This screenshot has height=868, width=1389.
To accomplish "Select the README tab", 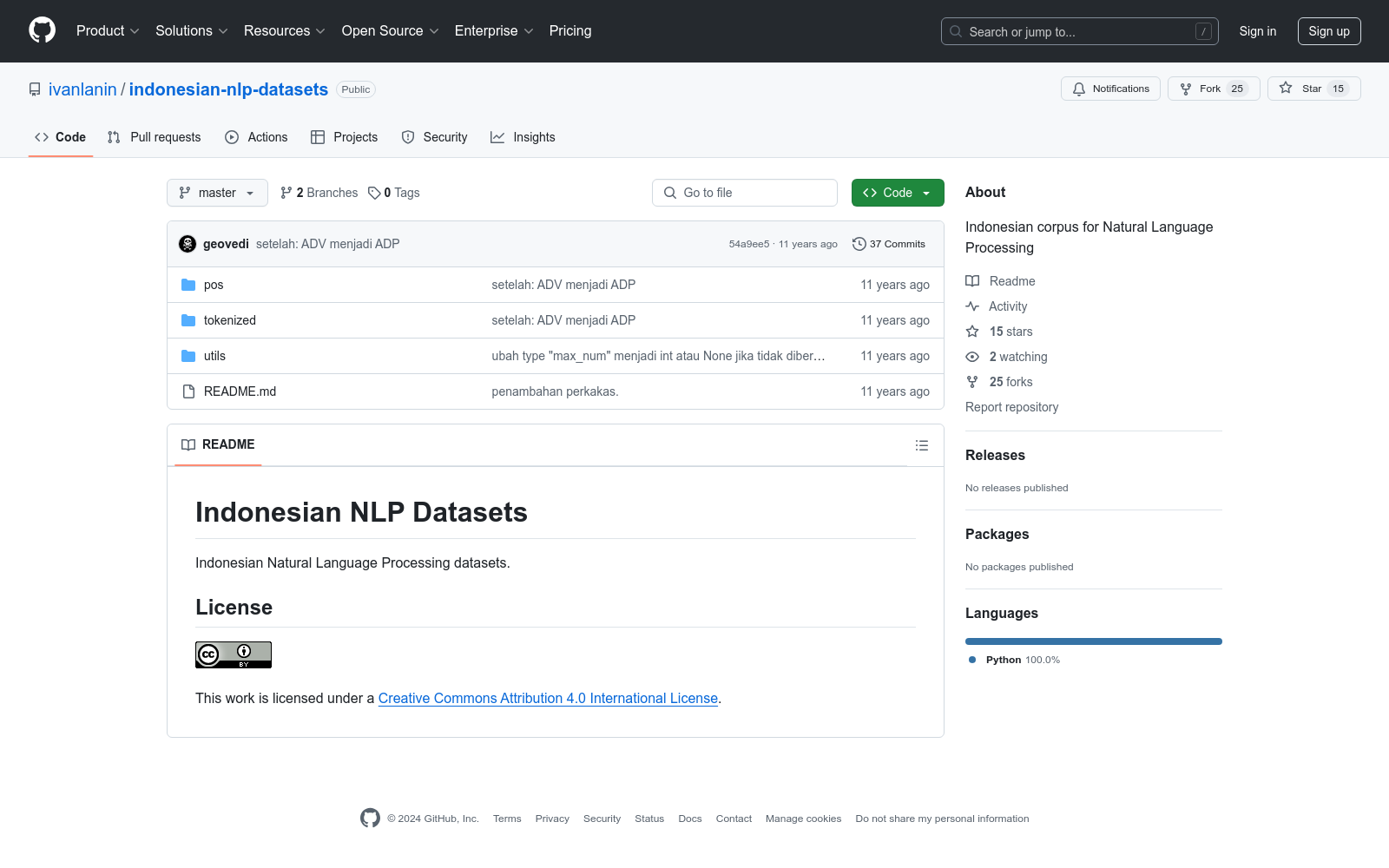I will pos(218,444).
